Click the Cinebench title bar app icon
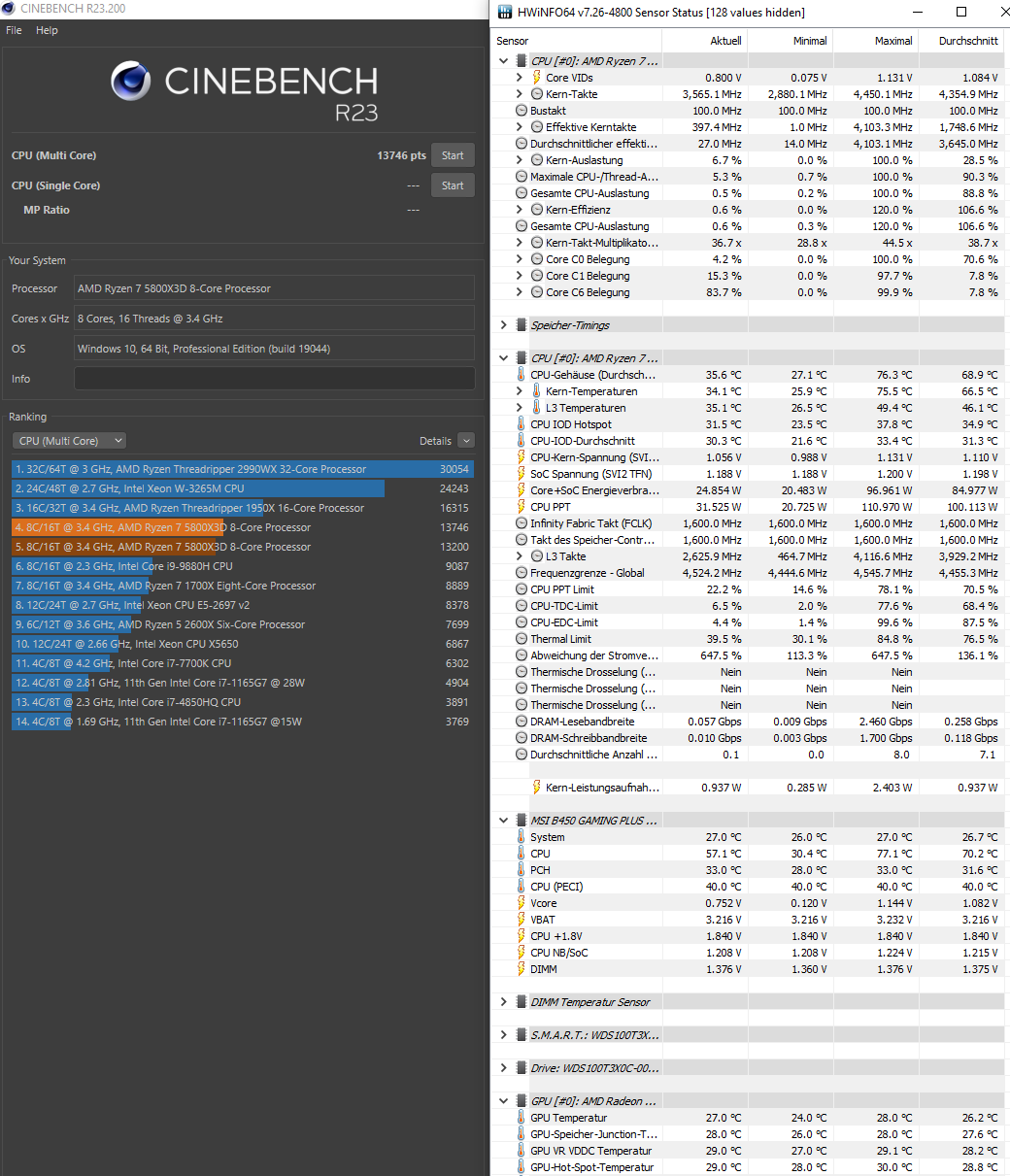 9,9
